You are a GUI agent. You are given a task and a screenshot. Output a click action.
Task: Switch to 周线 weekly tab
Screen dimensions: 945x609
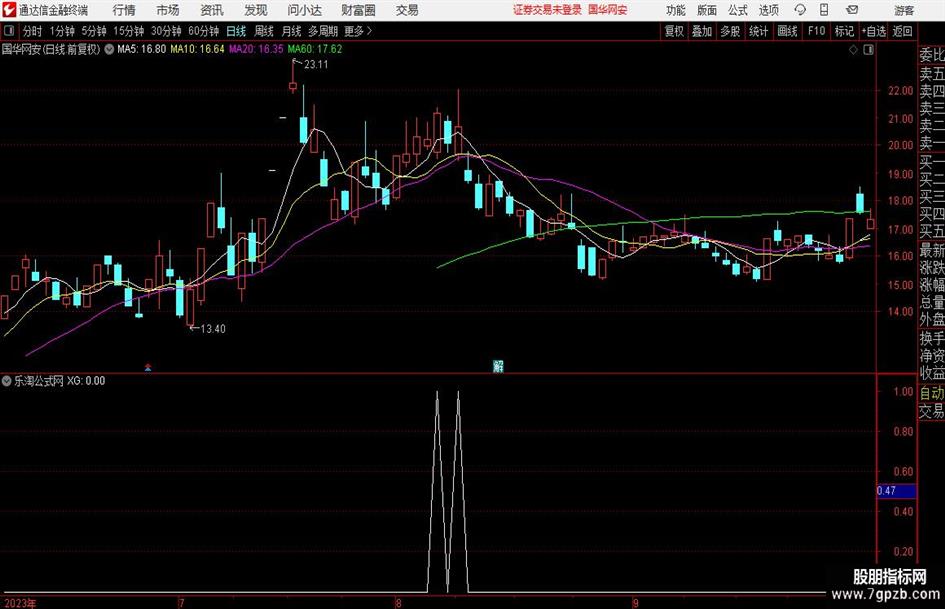coord(264,31)
